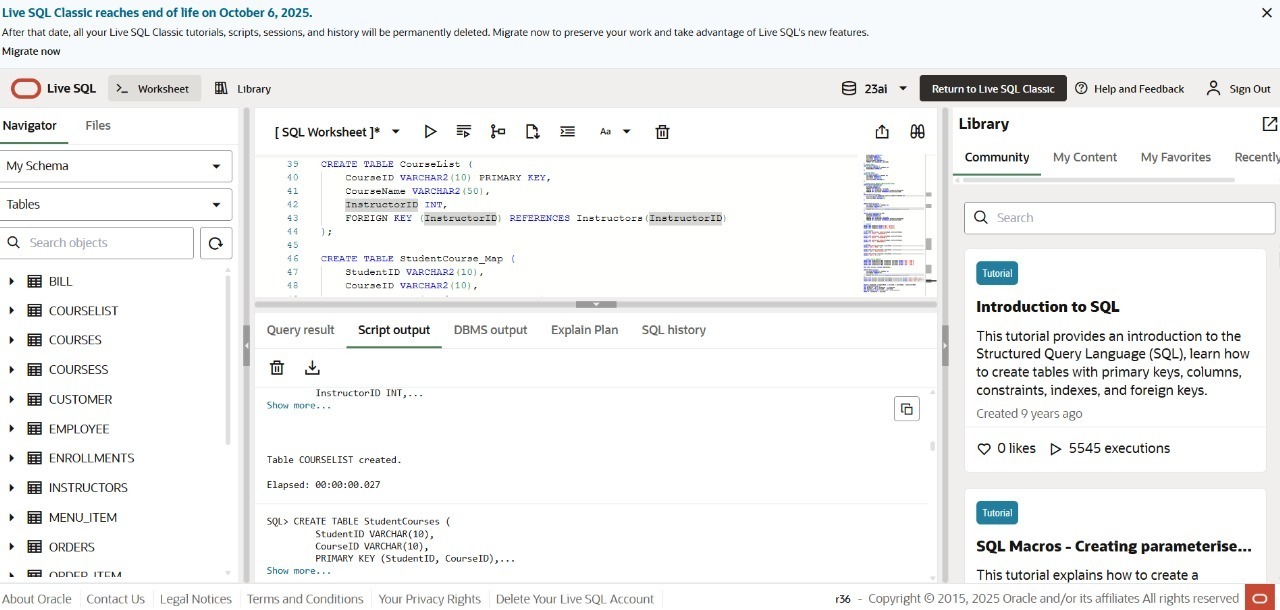
Task: Refresh the Navigator object list
Action: (216, 243)
